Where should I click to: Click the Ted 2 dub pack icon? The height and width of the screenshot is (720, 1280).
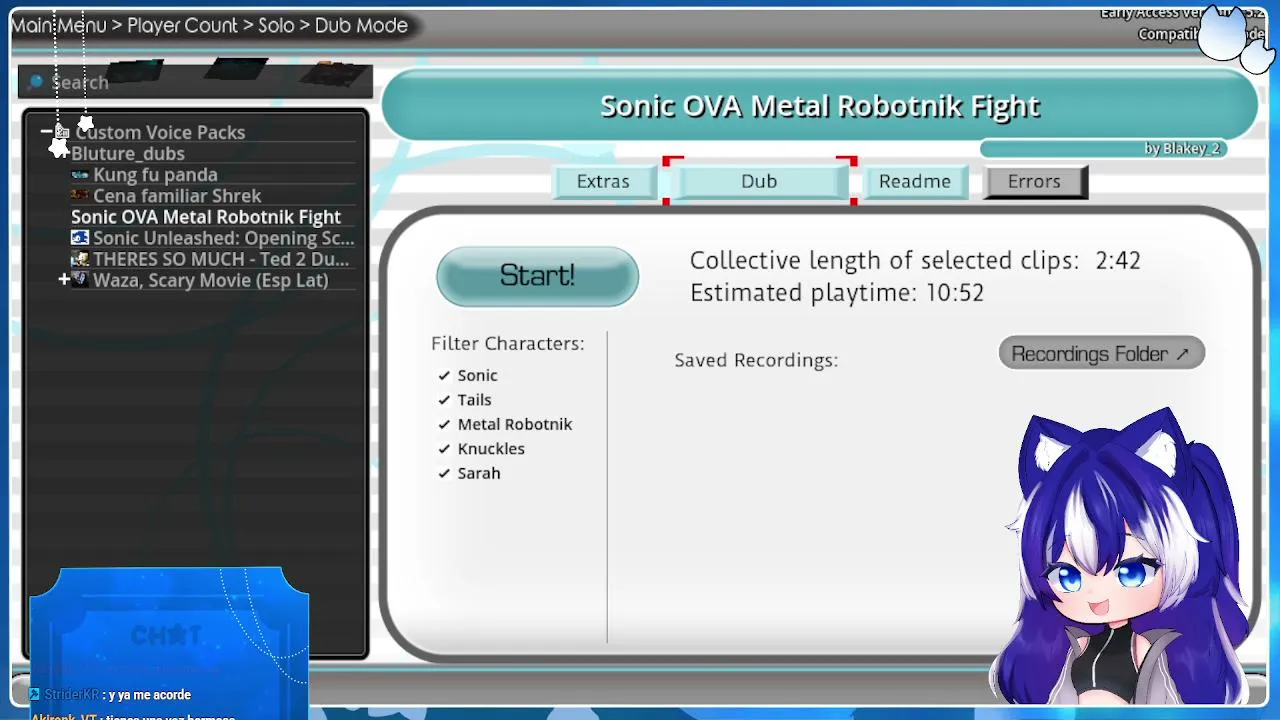click(80, 259)
